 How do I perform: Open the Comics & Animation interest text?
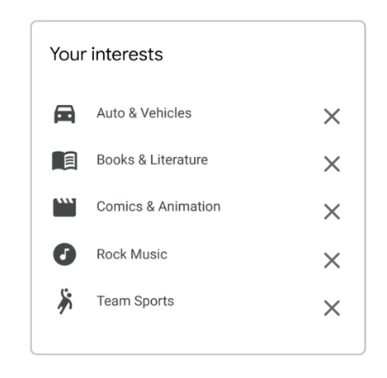159,207
